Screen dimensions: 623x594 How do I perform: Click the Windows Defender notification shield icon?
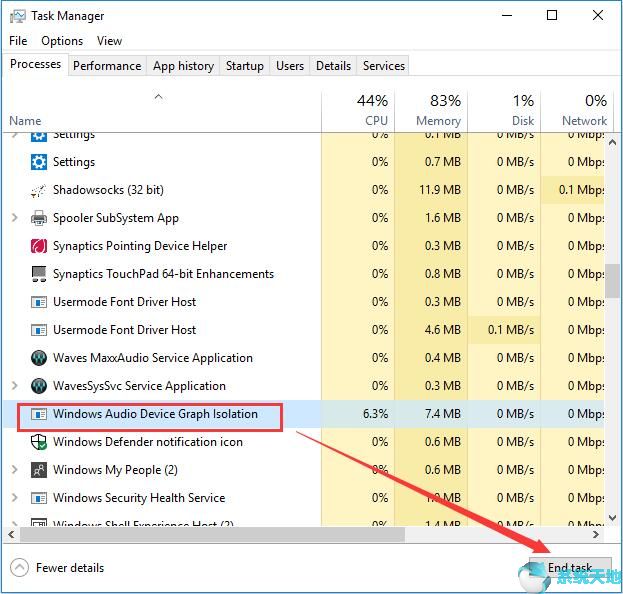39,442
